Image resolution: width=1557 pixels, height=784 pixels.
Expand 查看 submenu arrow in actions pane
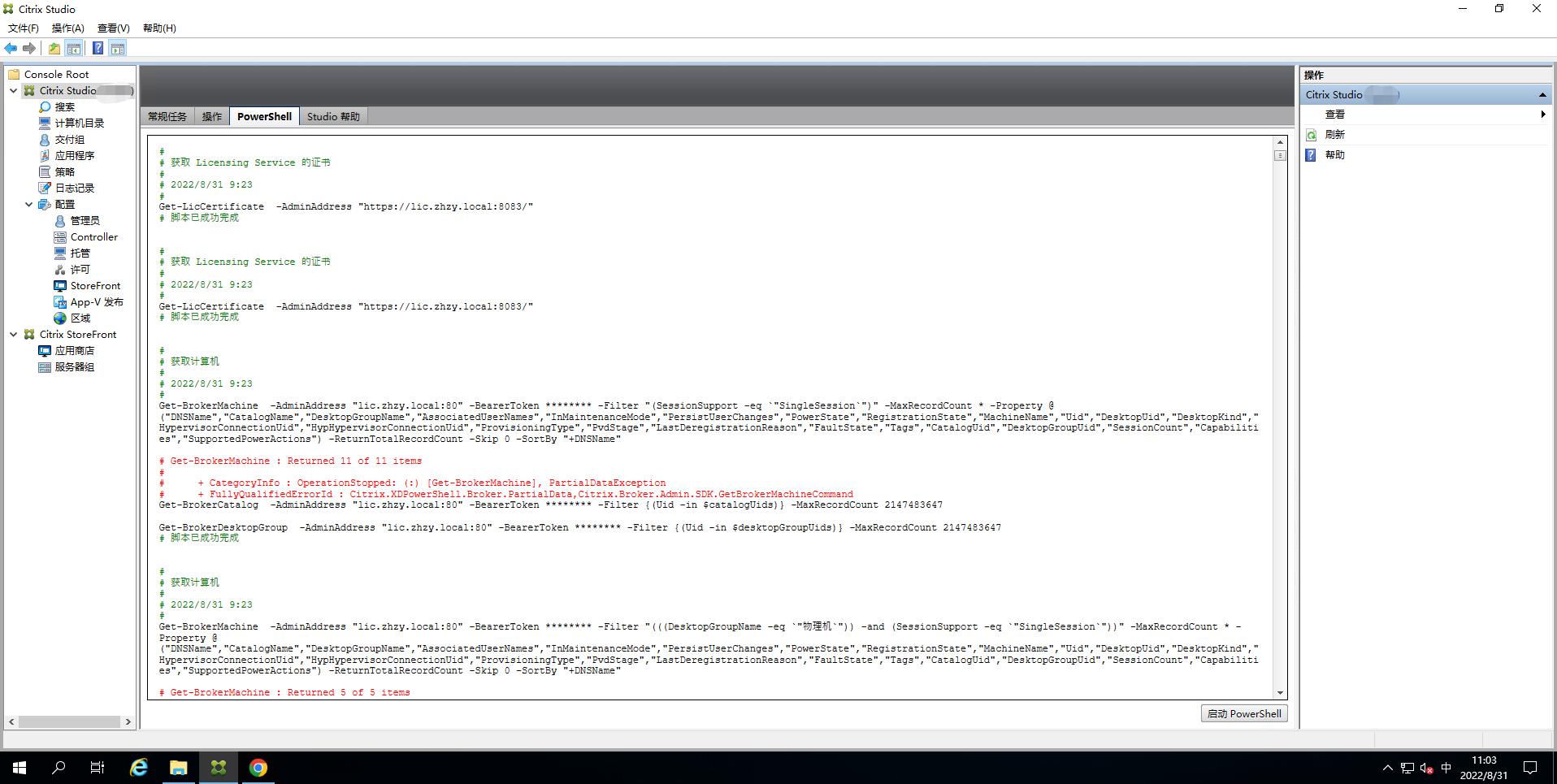tap(1542, 115)
